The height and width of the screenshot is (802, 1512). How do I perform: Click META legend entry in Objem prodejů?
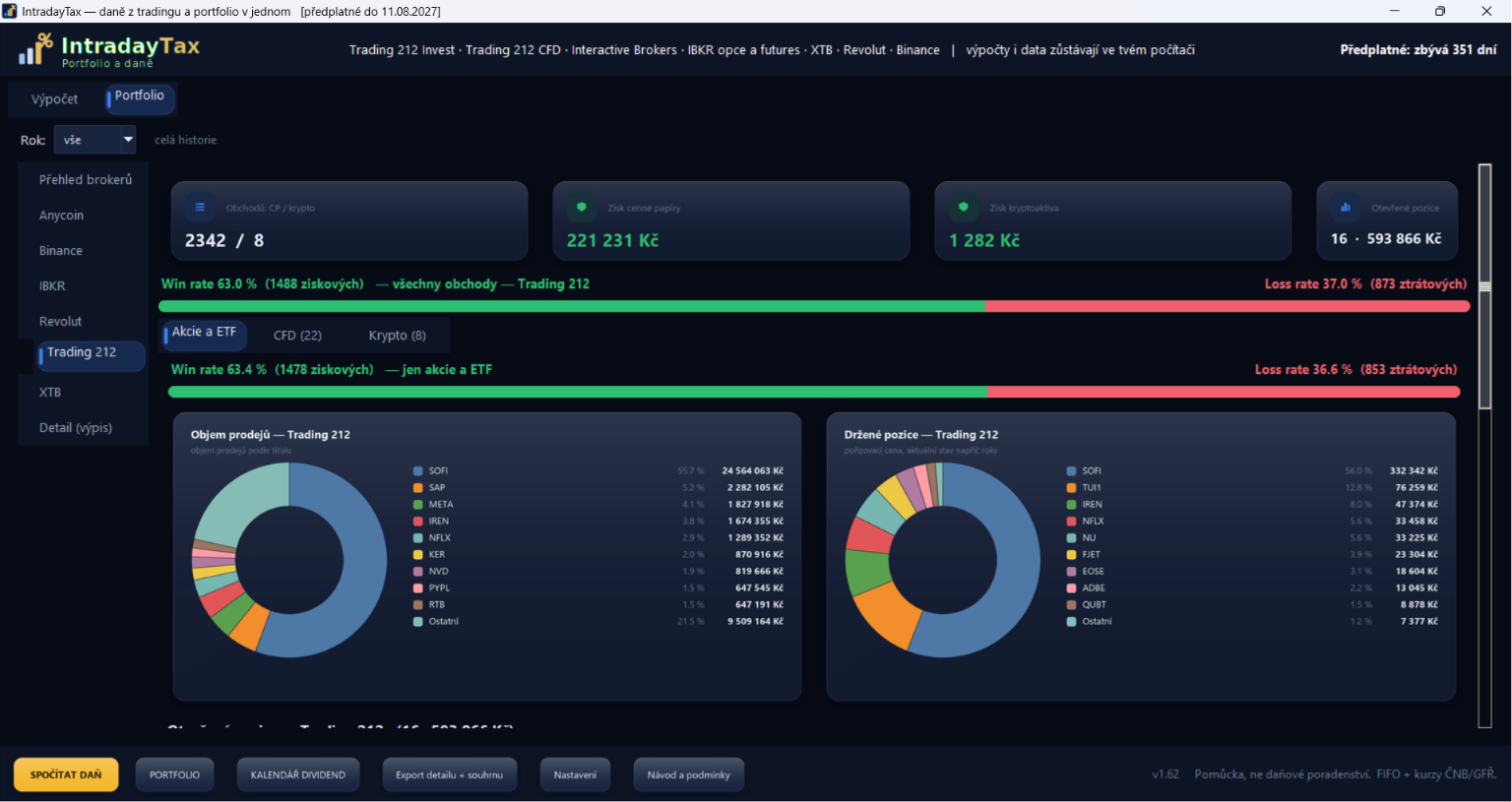click(441, 505)
